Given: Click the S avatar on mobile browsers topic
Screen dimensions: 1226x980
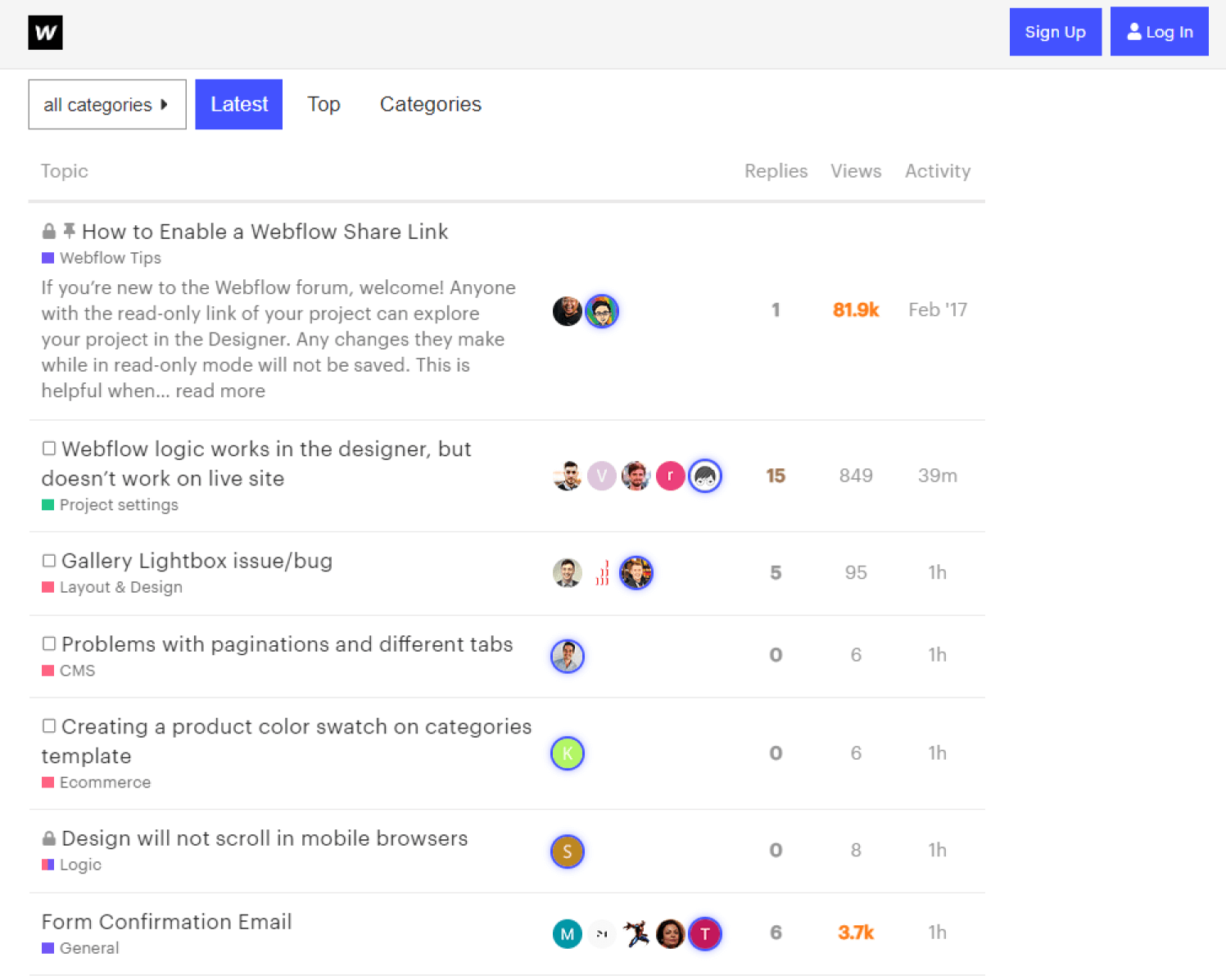Looking at the screenshot, I should pyautogui.click(x=568, y=851).
